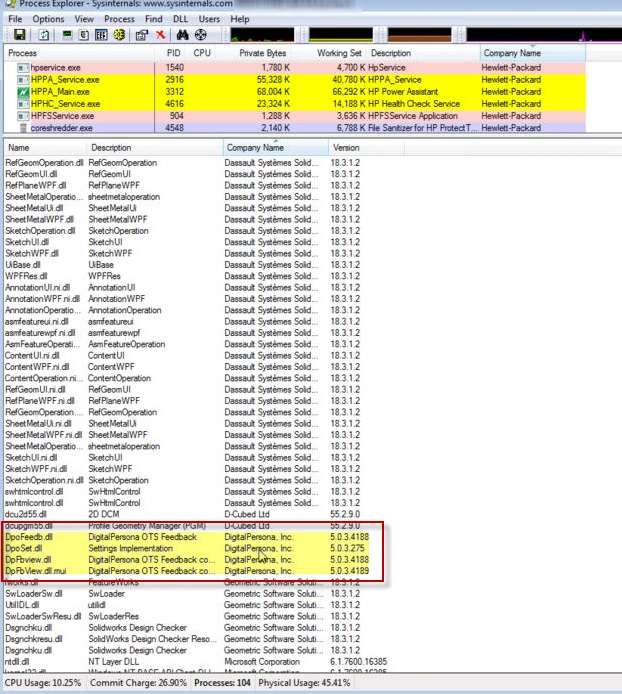This screenshot has height=694, width=622.
Task: Click the Processes: 104 status entry
Action: click(222, 683)
